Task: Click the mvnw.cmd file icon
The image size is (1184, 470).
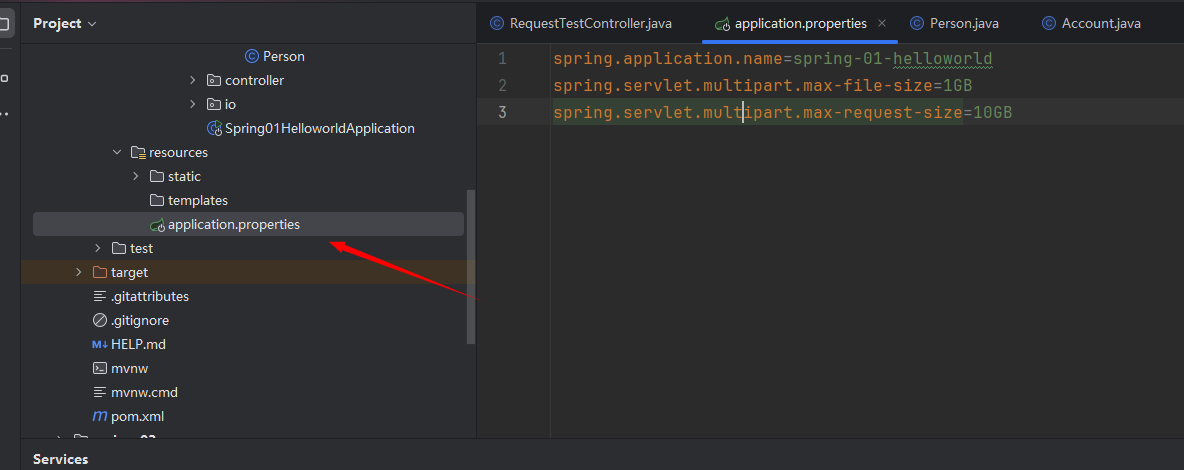Action: [x=100, y=393]
